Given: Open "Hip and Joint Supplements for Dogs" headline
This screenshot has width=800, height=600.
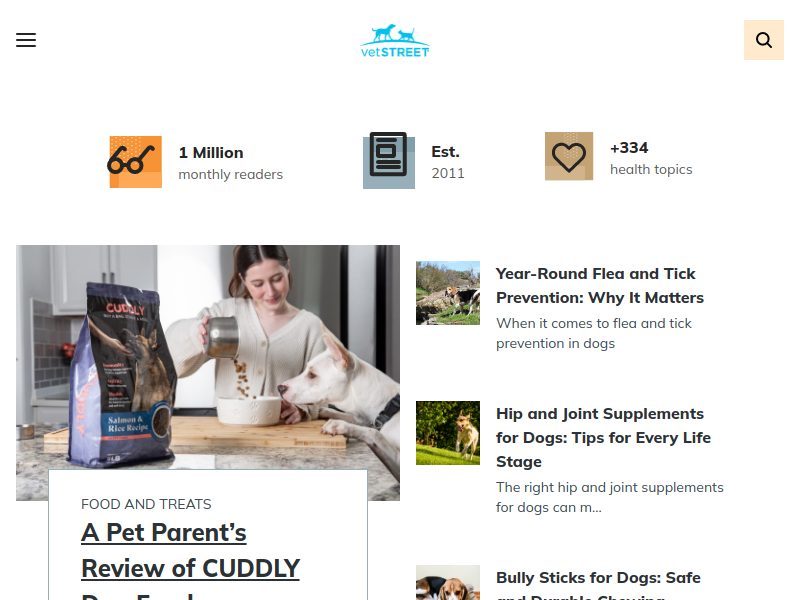Looking at the screenshot, I should point(603,438).
